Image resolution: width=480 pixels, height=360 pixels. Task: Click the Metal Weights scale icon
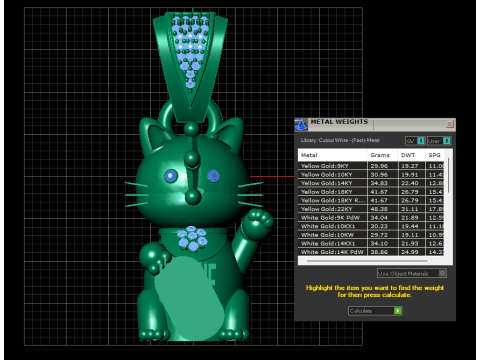(301, 125)
